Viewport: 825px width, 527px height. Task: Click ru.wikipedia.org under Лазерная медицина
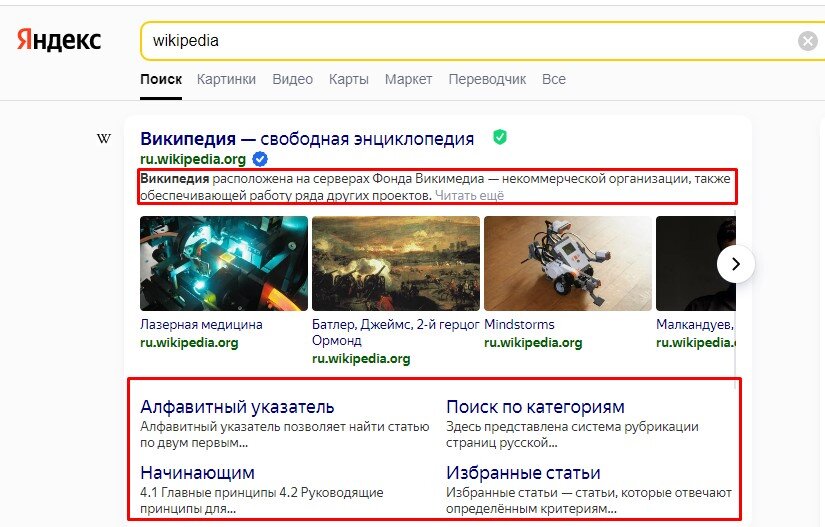[189, 342]
